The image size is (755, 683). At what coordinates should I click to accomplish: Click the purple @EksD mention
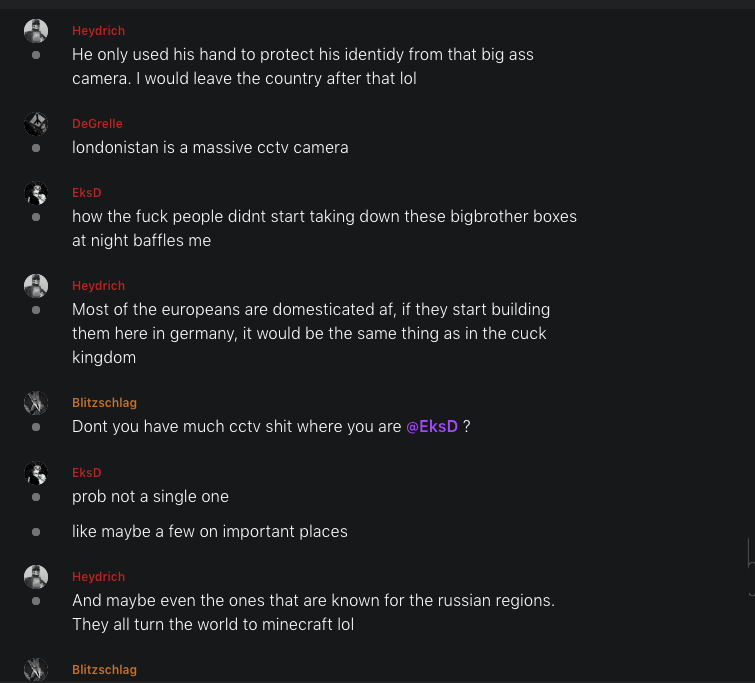click(x=432, y=427)
